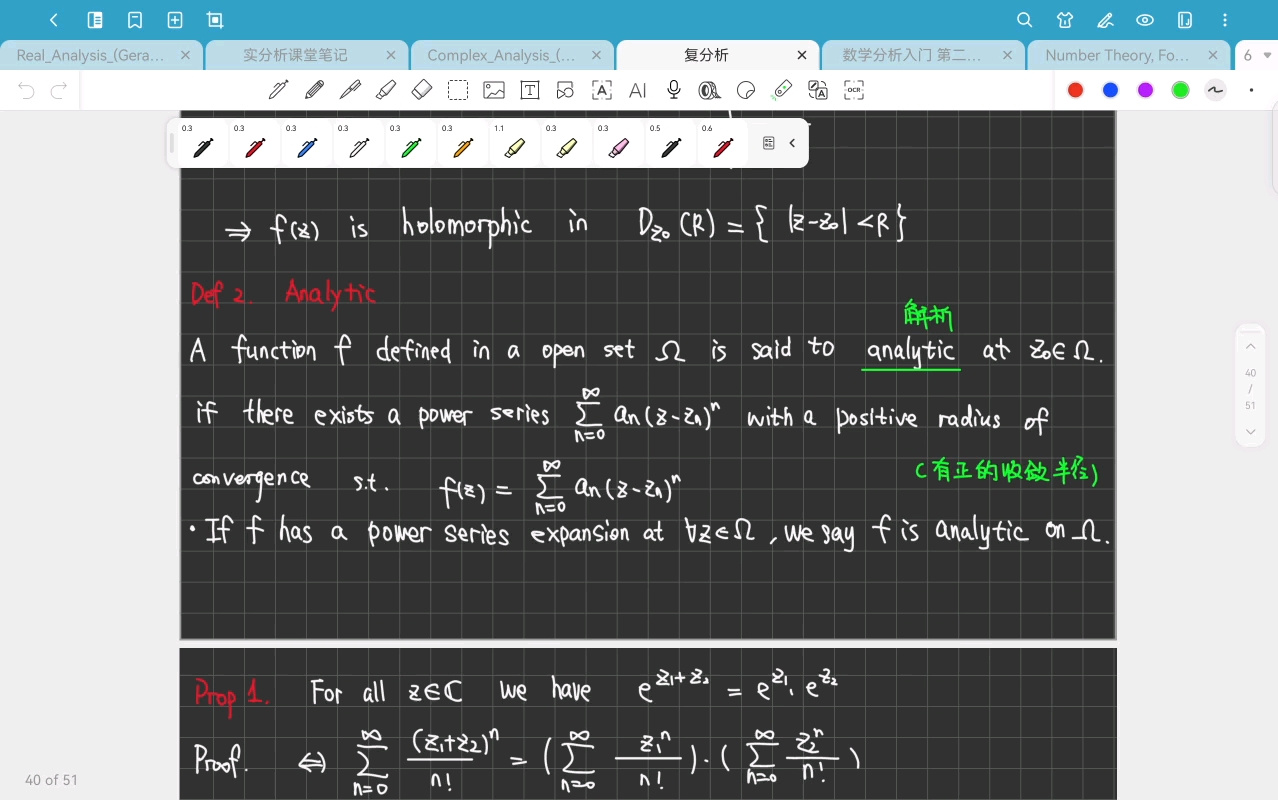Select the tape tool
This screenshot has width=1278, height=800.
click(x=710, y=90)
